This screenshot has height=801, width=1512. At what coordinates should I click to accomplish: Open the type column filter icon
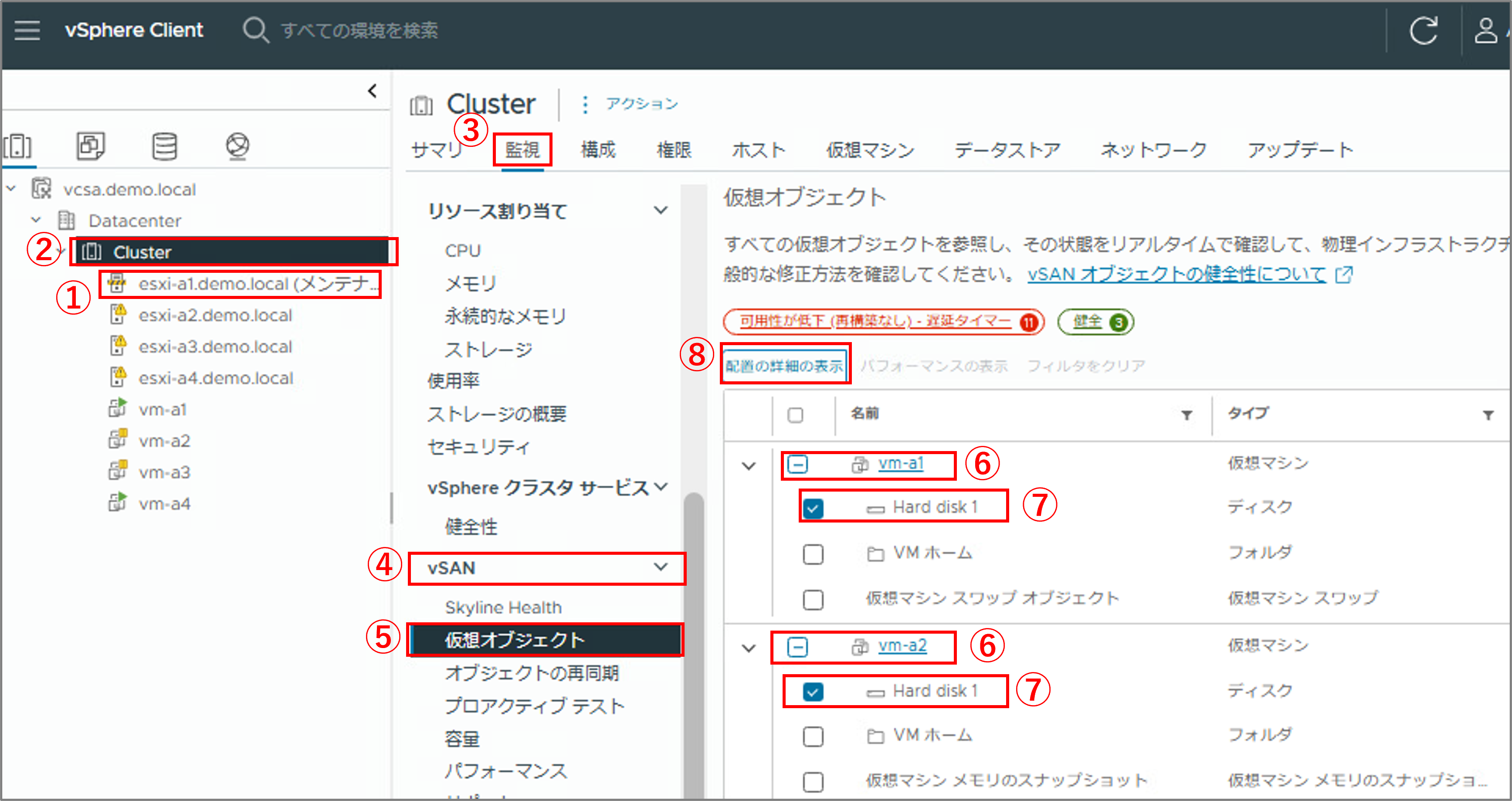point(1488,415)
